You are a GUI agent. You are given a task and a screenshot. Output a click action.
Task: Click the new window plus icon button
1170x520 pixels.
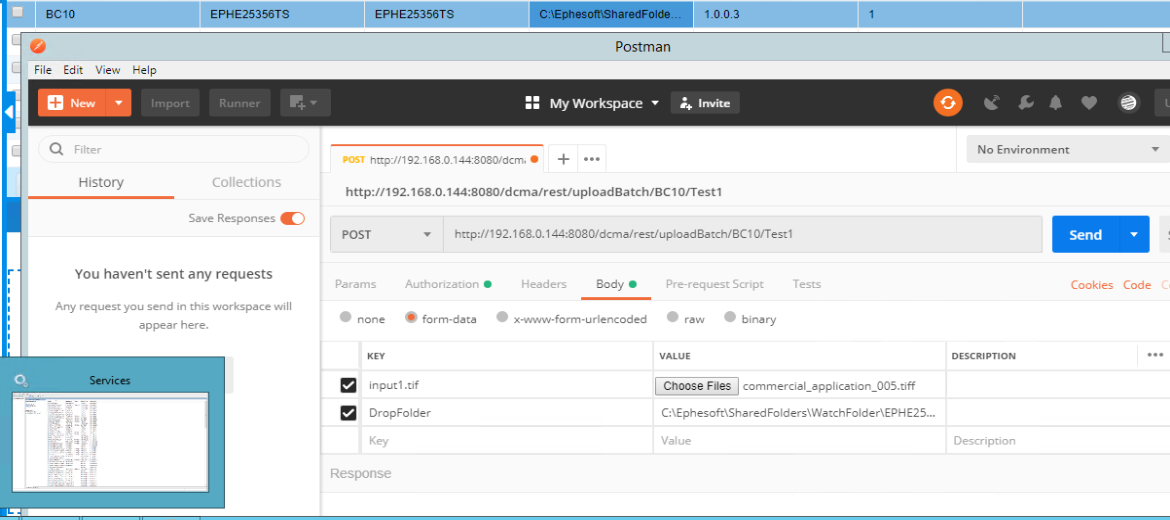tap(305, 103)
